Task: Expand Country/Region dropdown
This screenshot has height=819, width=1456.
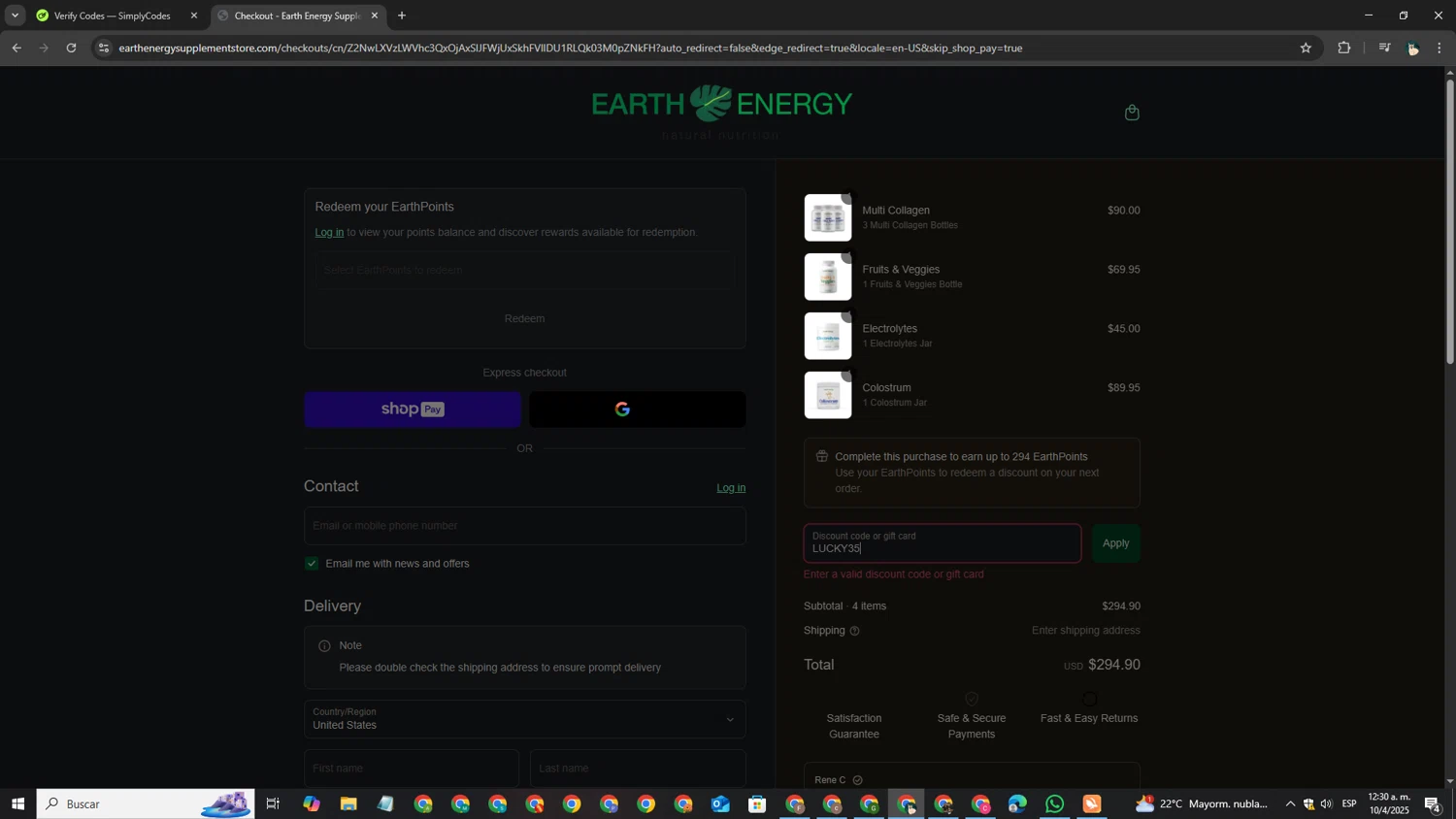Action: pyautogui.click(x=525, y=719)
